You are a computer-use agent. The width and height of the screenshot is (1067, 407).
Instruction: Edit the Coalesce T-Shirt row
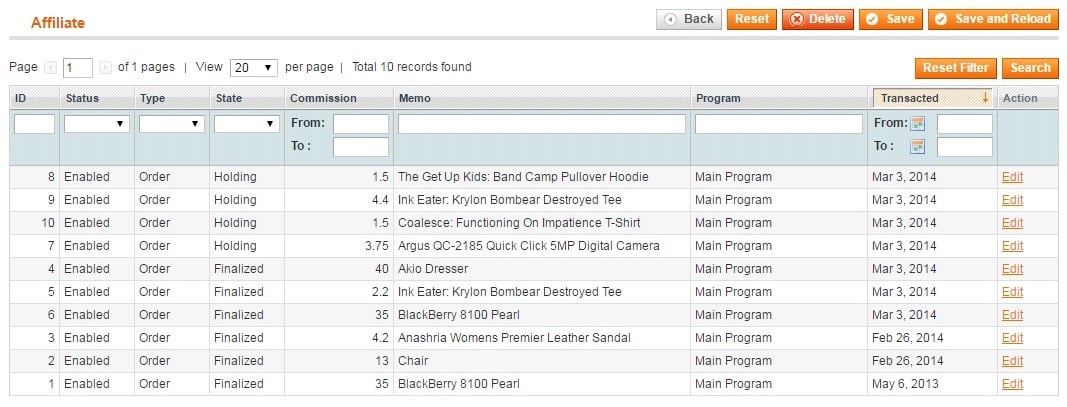[x=1012, y=223]
